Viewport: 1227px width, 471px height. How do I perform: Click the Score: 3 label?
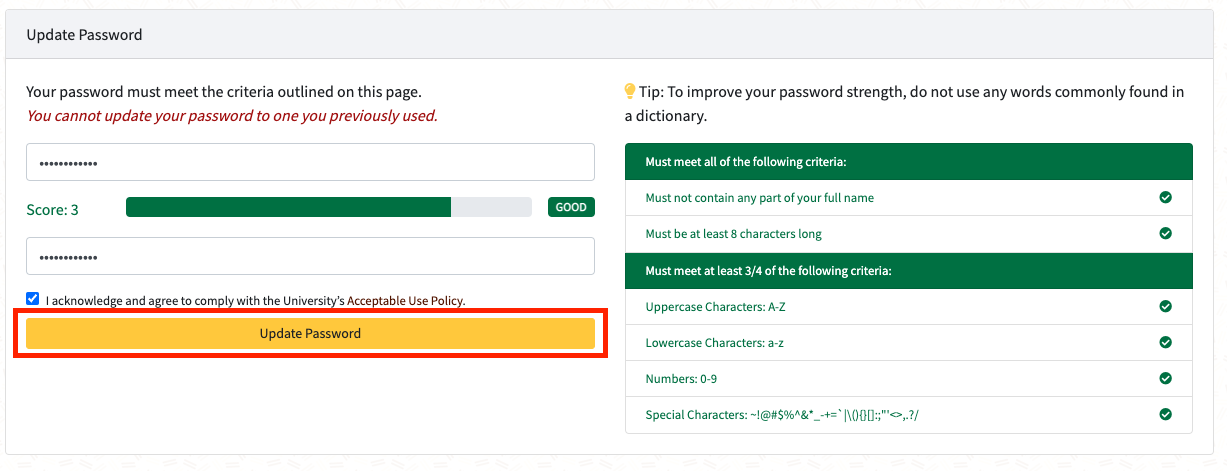(52, 210)
